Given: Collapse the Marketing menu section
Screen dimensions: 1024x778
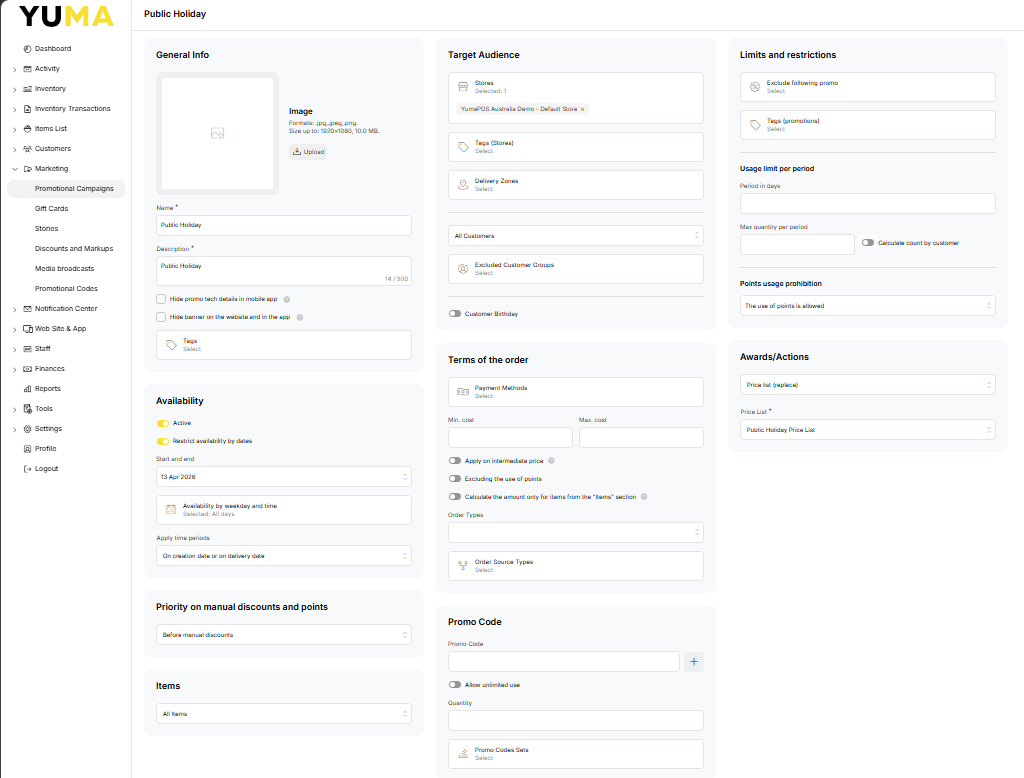Looking at the screenshot, I should [x=15, y=169].
